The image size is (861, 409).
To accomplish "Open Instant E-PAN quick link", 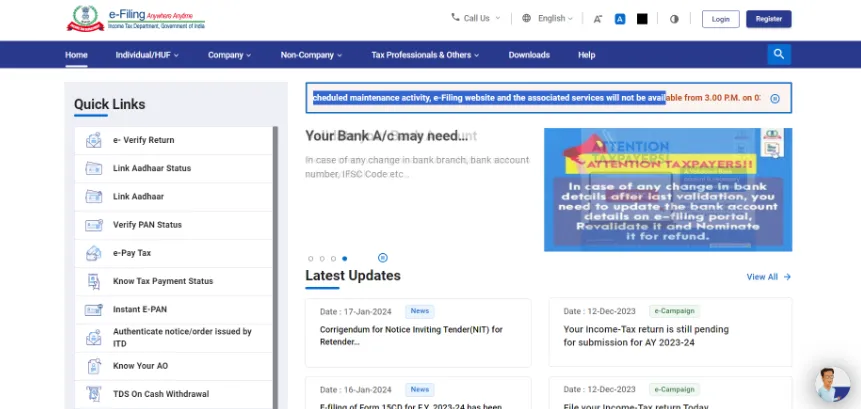I will [x=174, y=310].
